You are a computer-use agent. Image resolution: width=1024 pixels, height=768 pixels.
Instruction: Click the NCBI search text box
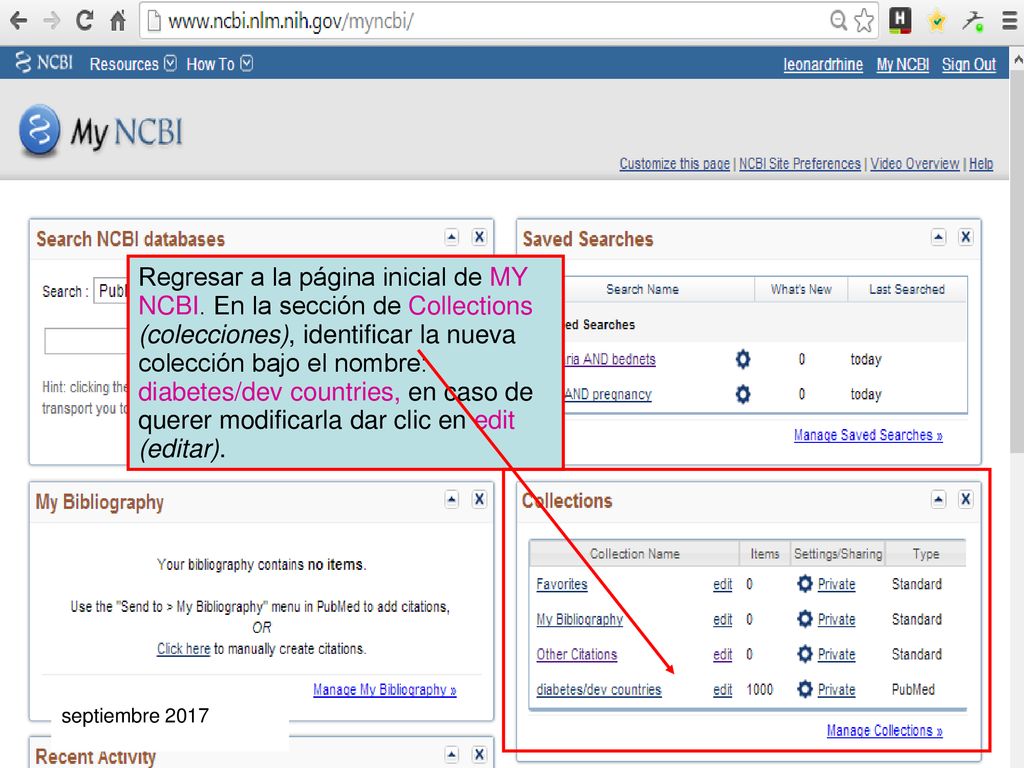(x=86, y=341)
